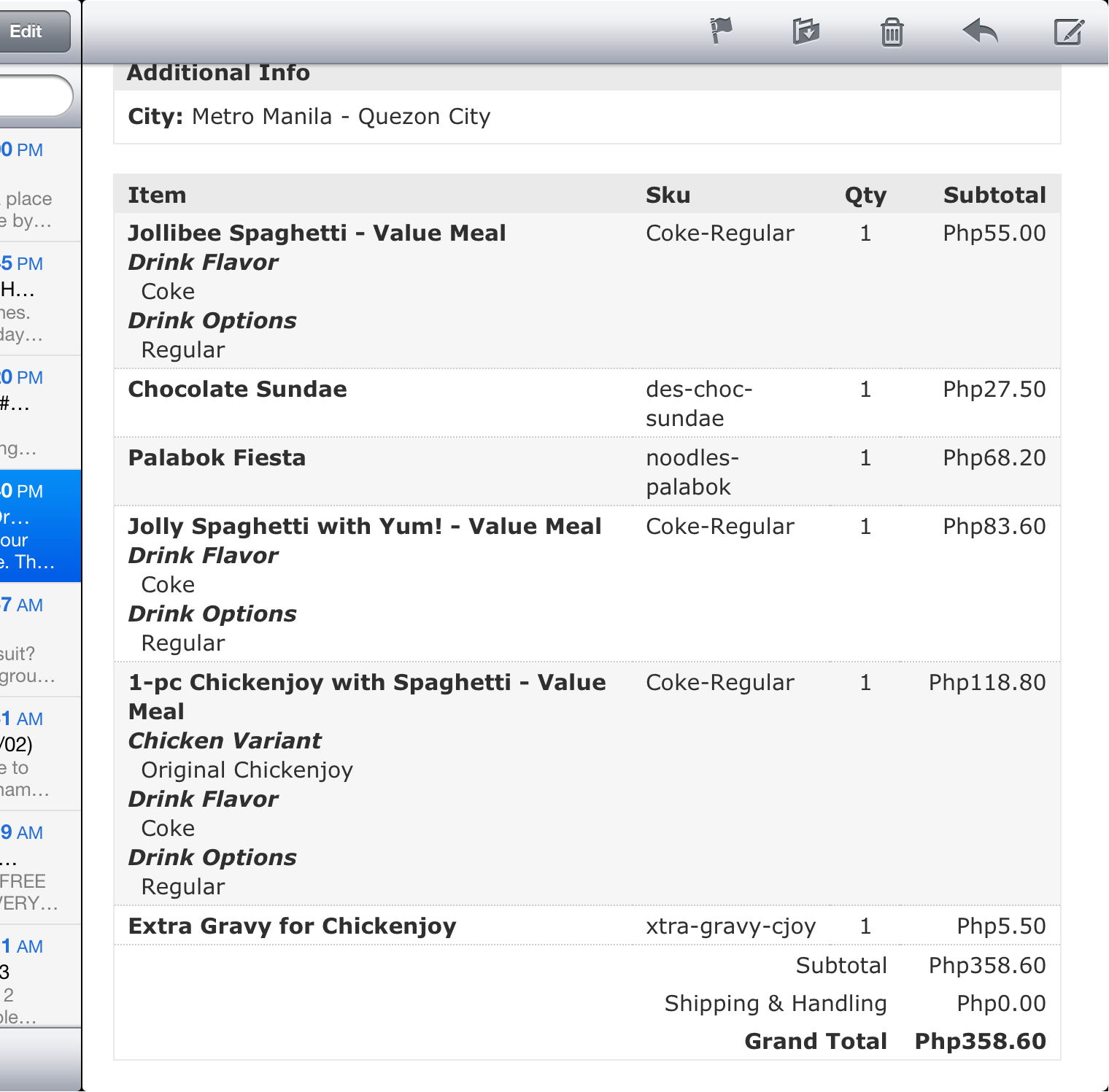Select the 'Grand Total' label
This screenshot has height=1092, width=1109.
(x=816, y=1041)
